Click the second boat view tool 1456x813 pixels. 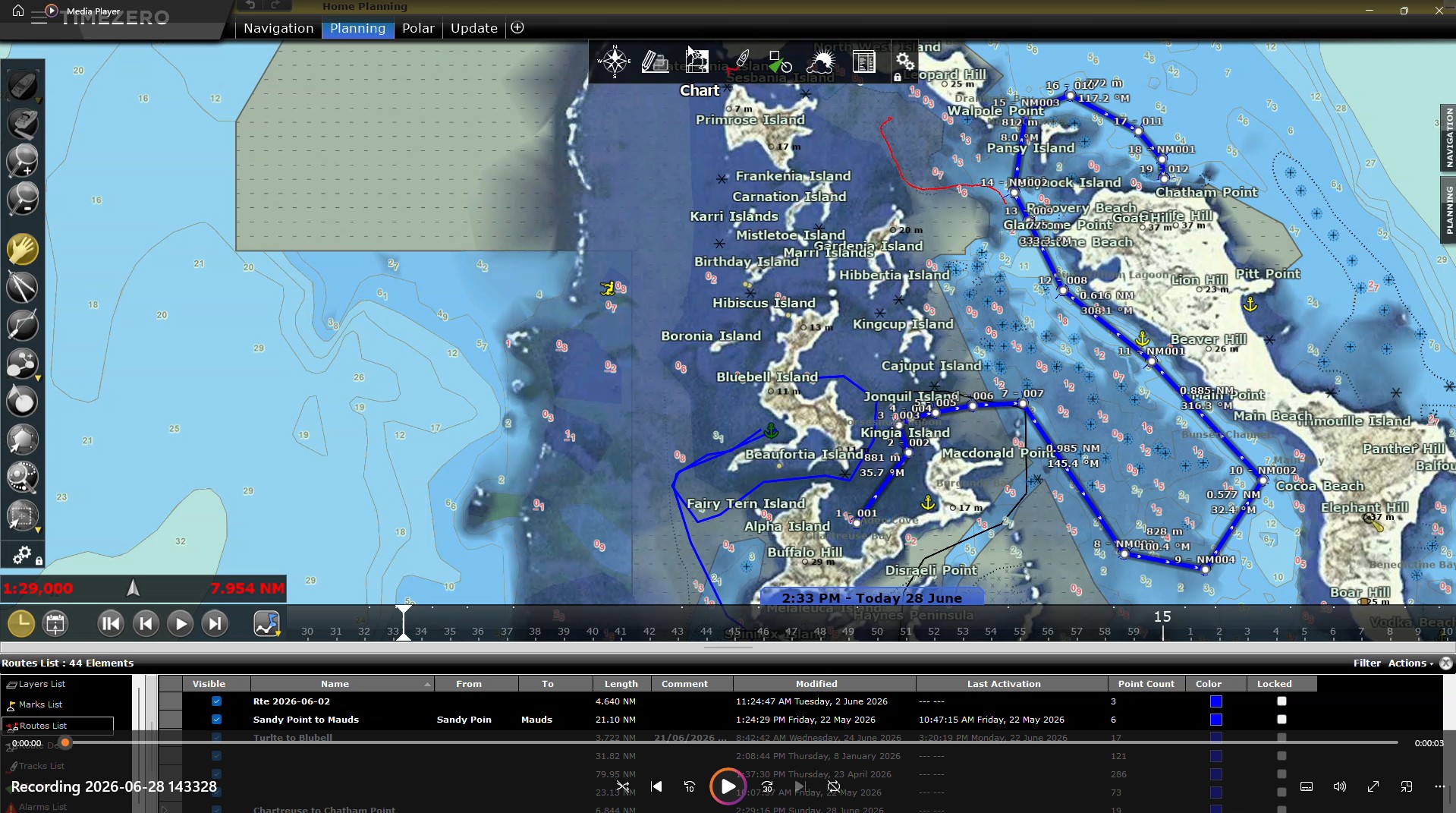tap(22, 124)
